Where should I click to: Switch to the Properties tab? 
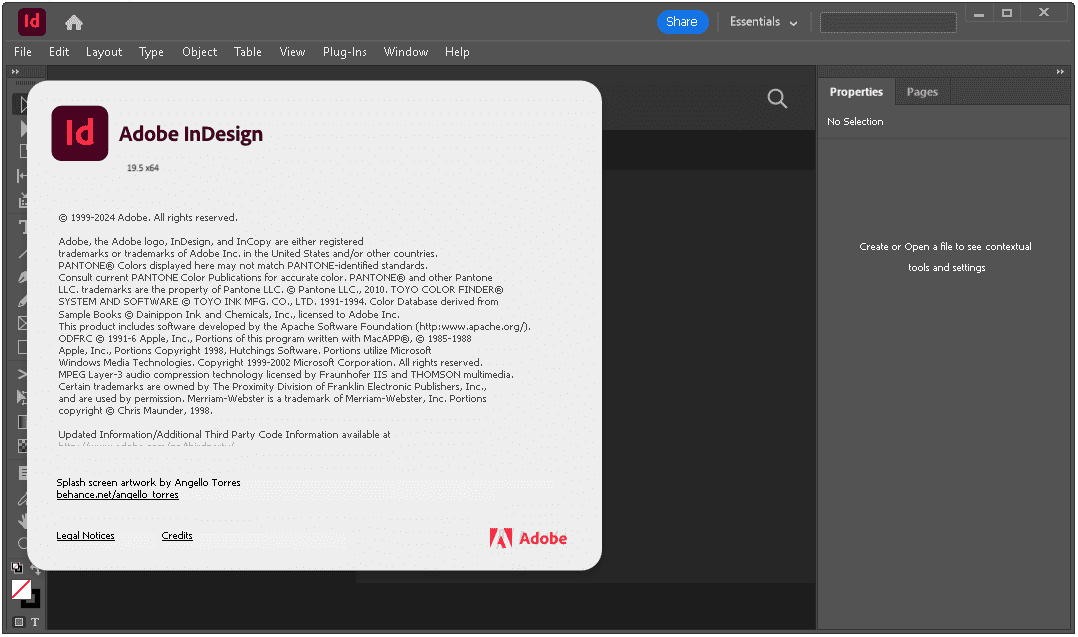[x=856, y=92]
